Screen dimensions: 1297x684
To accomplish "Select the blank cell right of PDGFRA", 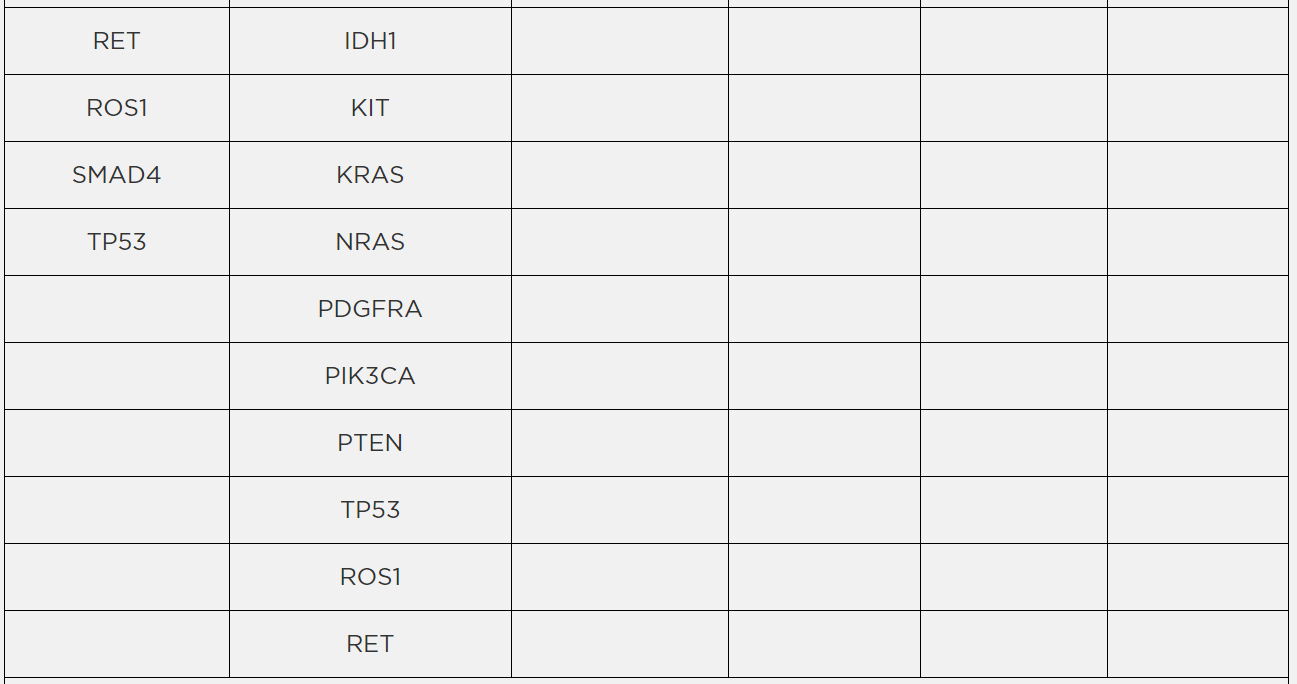I will 620,309.
